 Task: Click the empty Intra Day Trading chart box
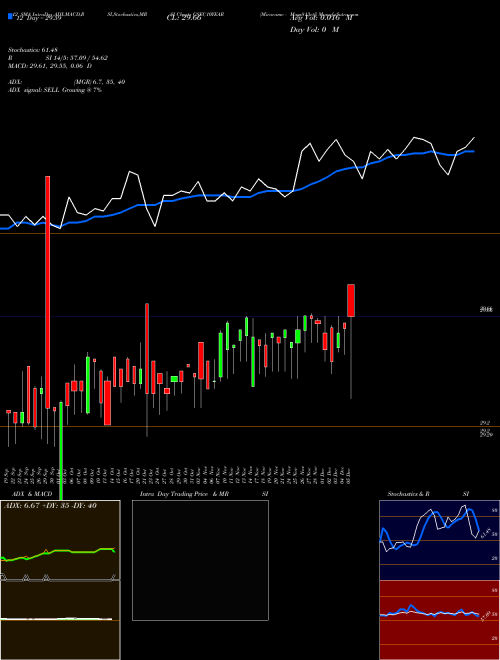(x=200, y=560)
